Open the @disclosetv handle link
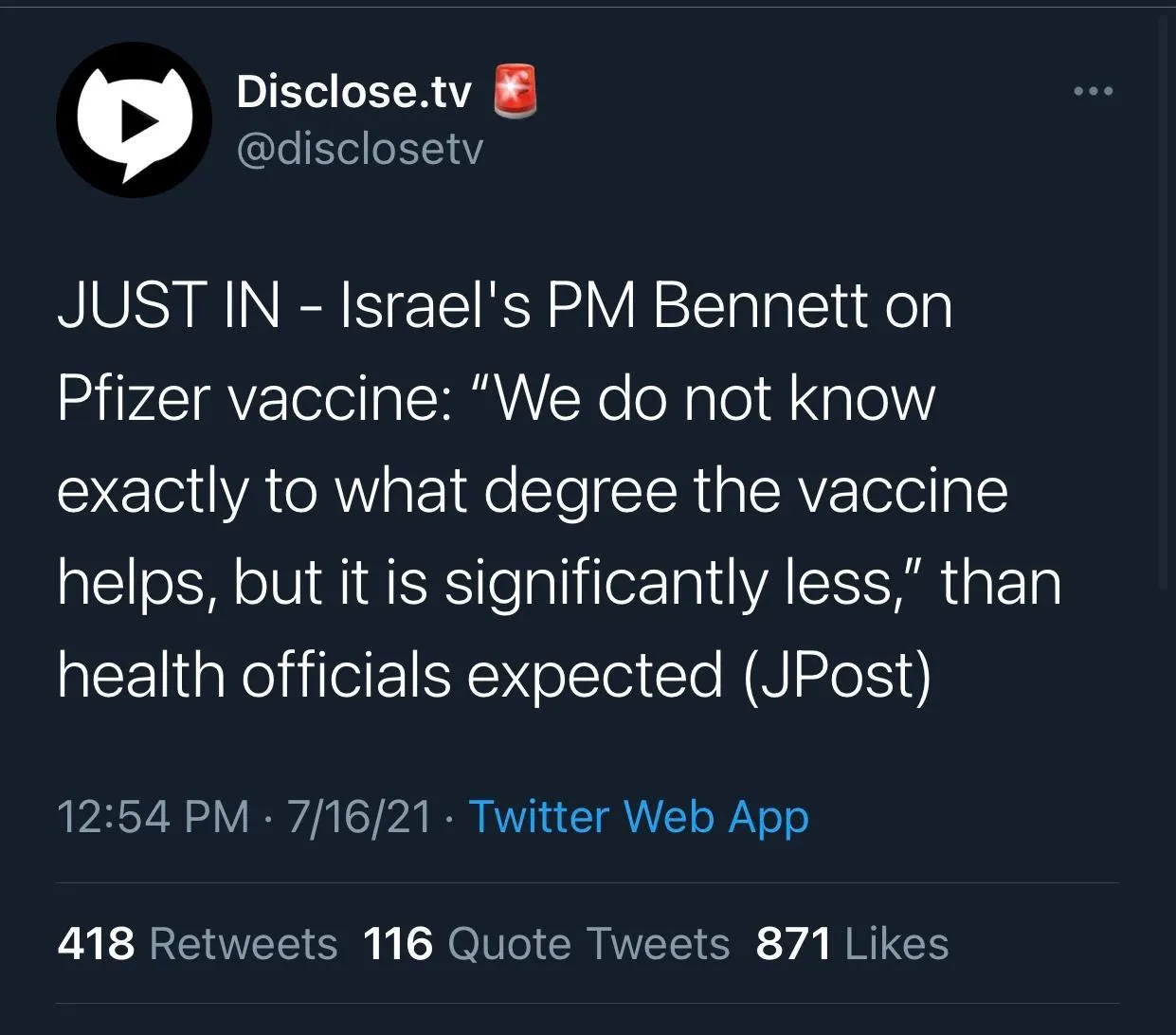 pos(359,149)
